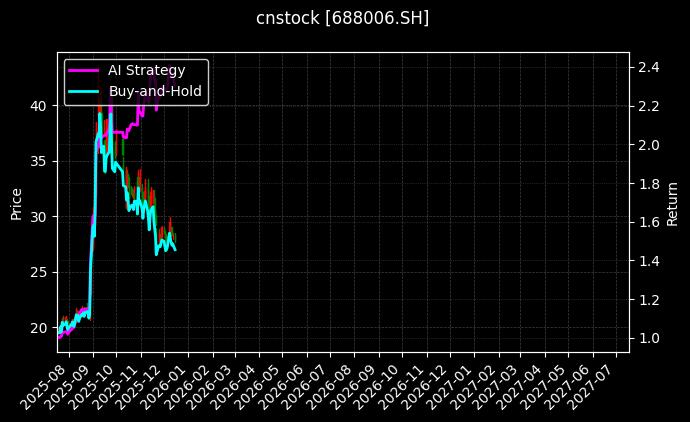
Task: Click the magenta line swatch in legend
Action: (x=83, y=70)
